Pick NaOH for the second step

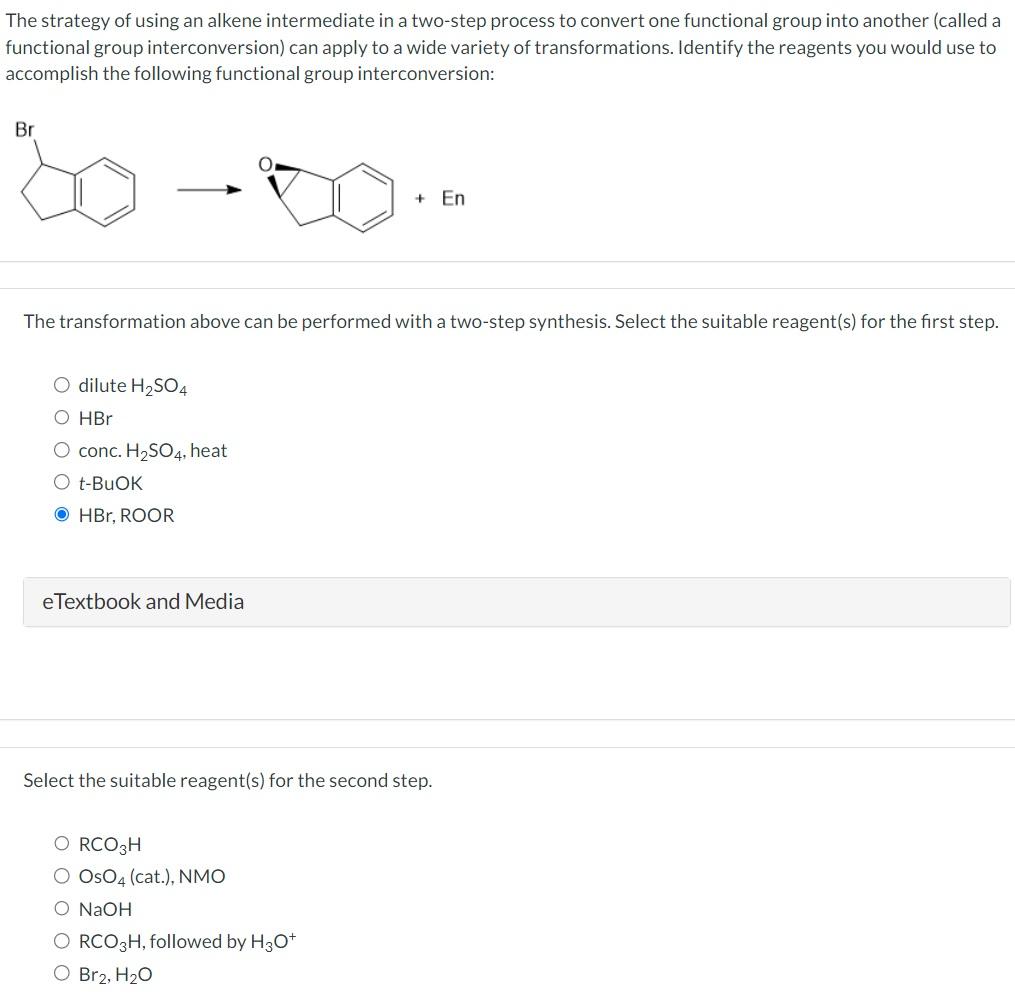(61, 908)
